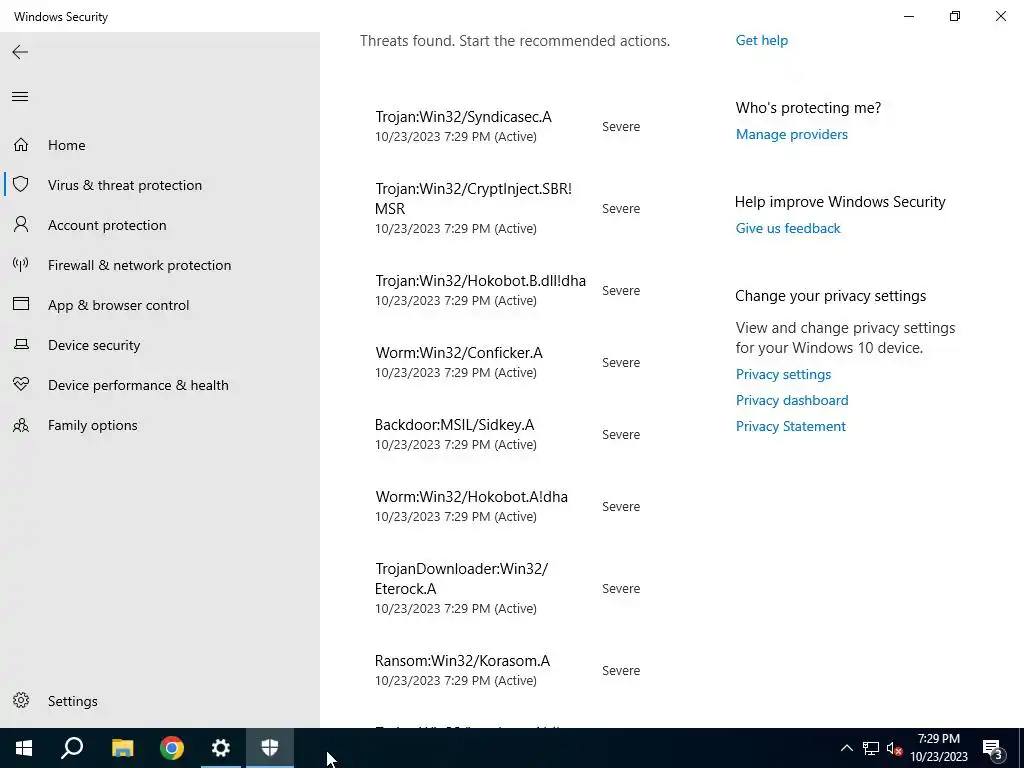Click the Device security laptop icon

[x=21, y=344]
